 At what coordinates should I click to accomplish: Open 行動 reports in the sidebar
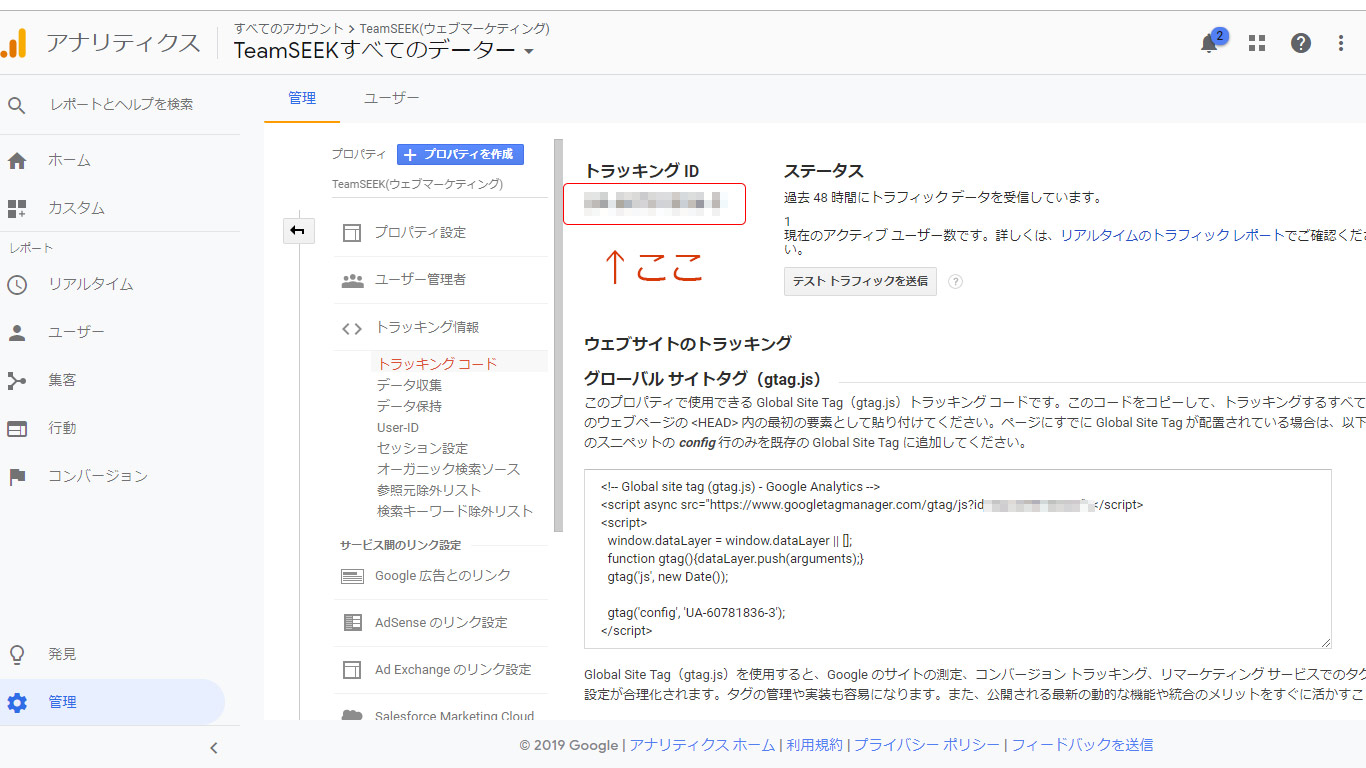(62, 428)
